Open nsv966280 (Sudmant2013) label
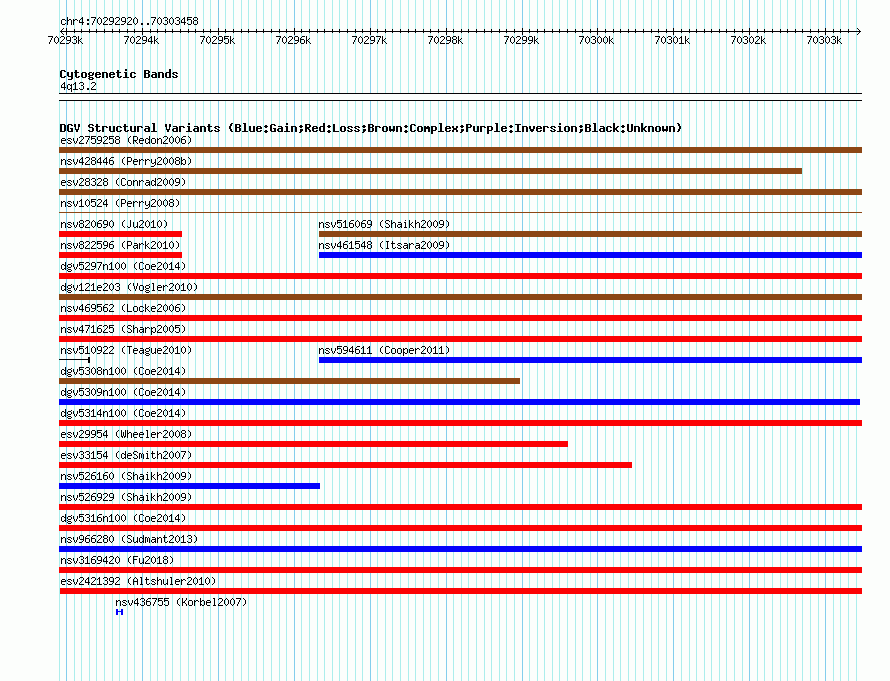 129,539
